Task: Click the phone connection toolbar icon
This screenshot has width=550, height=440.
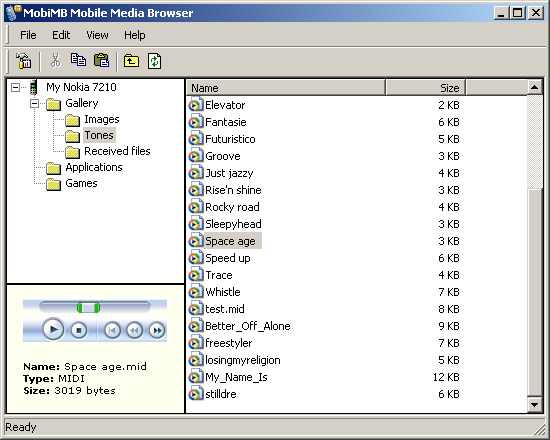Action: pyautogui.click(x=24, y=61)
